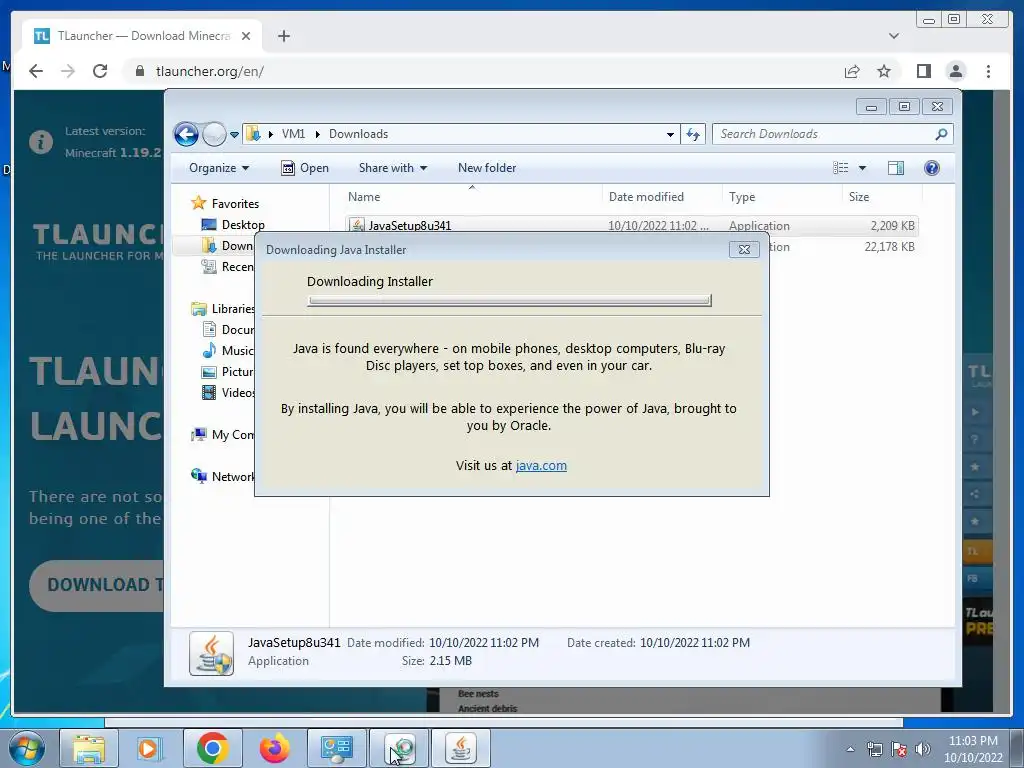Focus the Search Downloads field

825,134
